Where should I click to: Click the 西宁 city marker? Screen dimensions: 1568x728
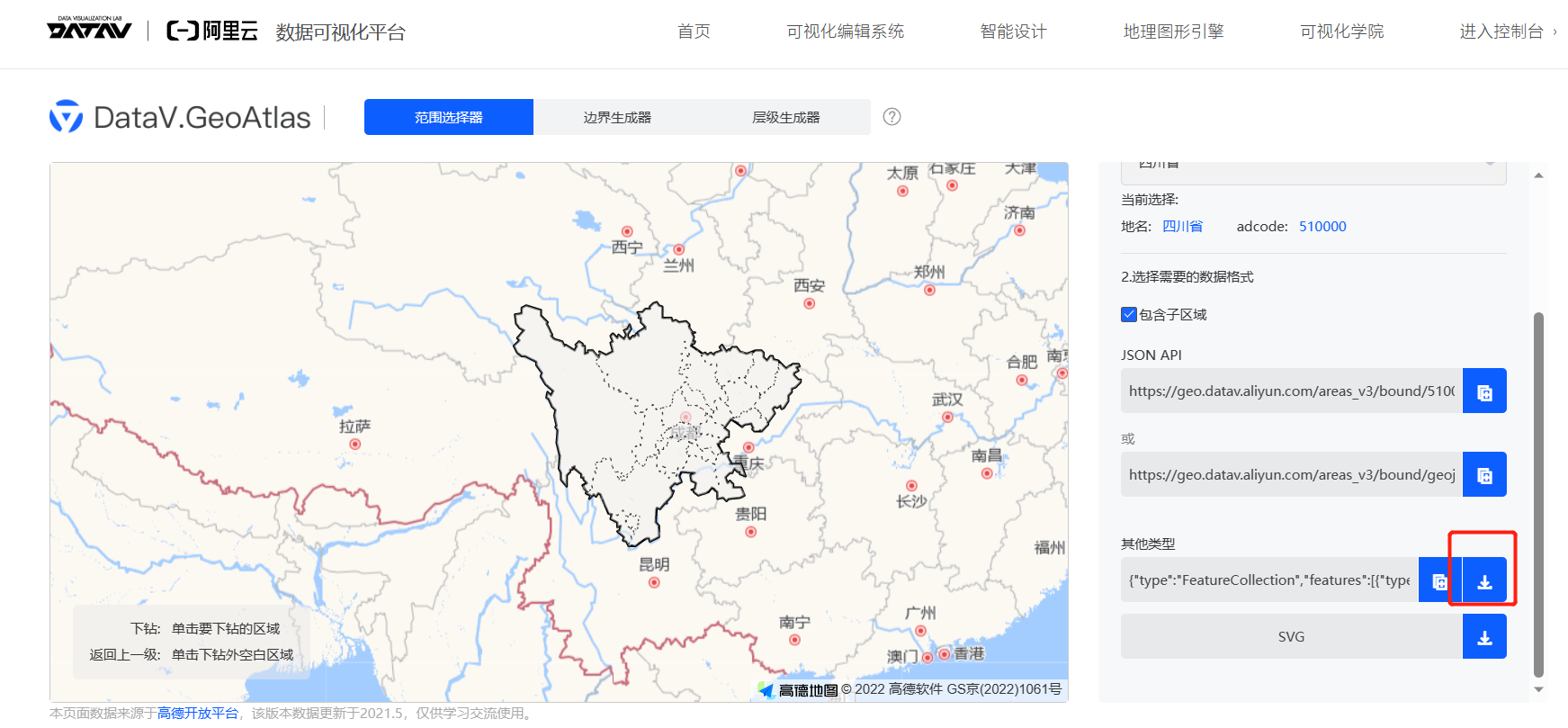[627, 231]
